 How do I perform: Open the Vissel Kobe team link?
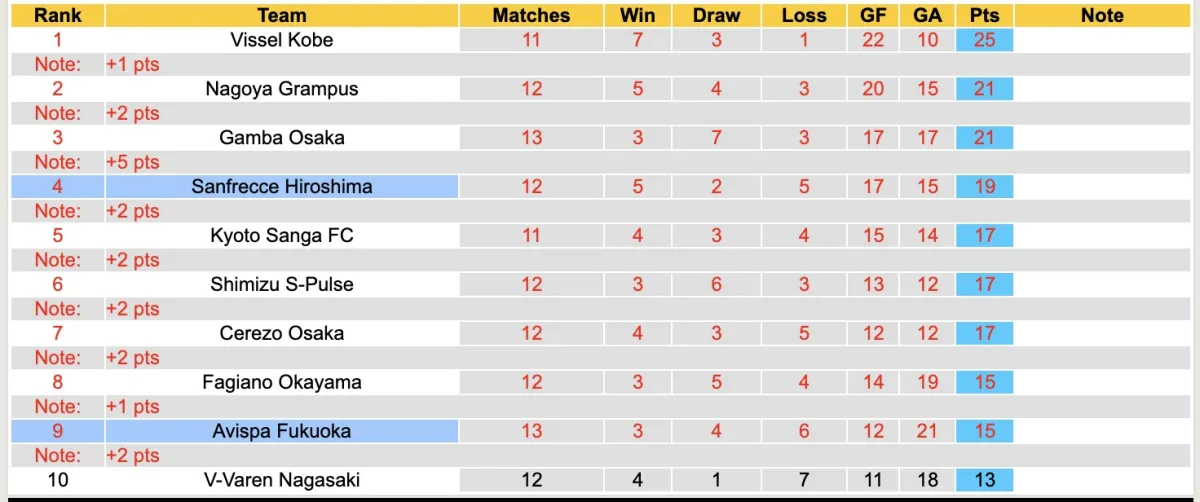point(281,40)
